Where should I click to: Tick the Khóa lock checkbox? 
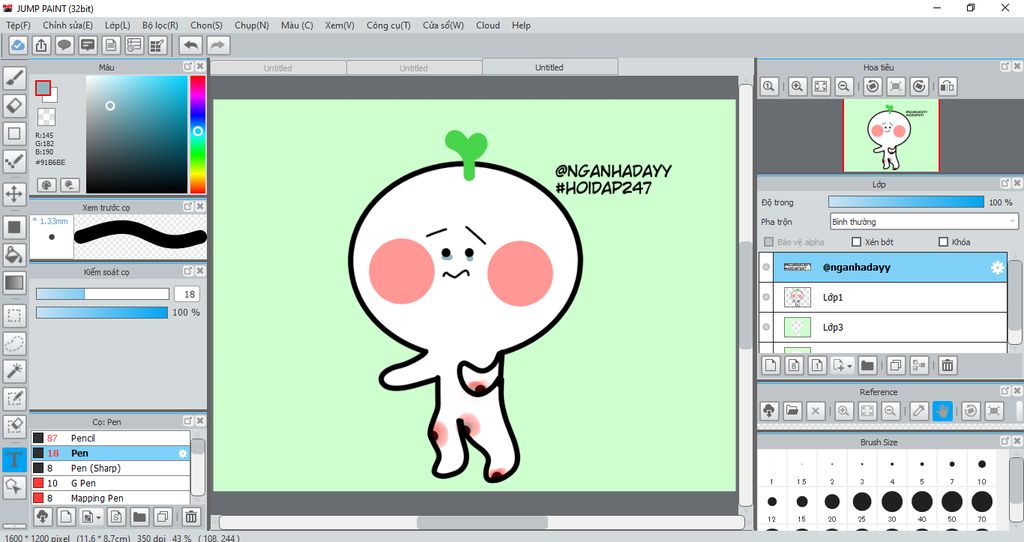click(x=943, y=242)
